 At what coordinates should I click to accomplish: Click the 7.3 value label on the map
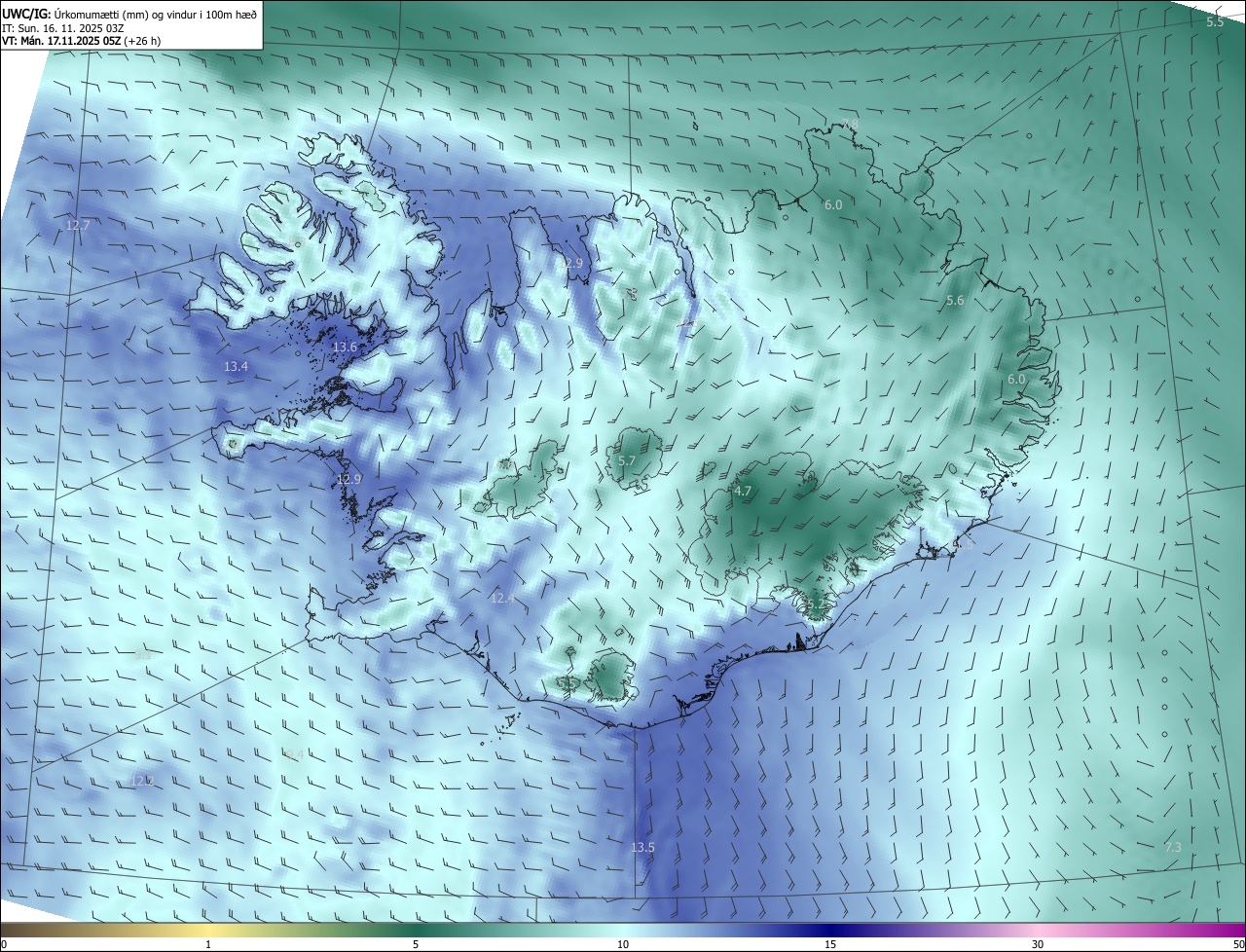click(x=1173, y=847)
